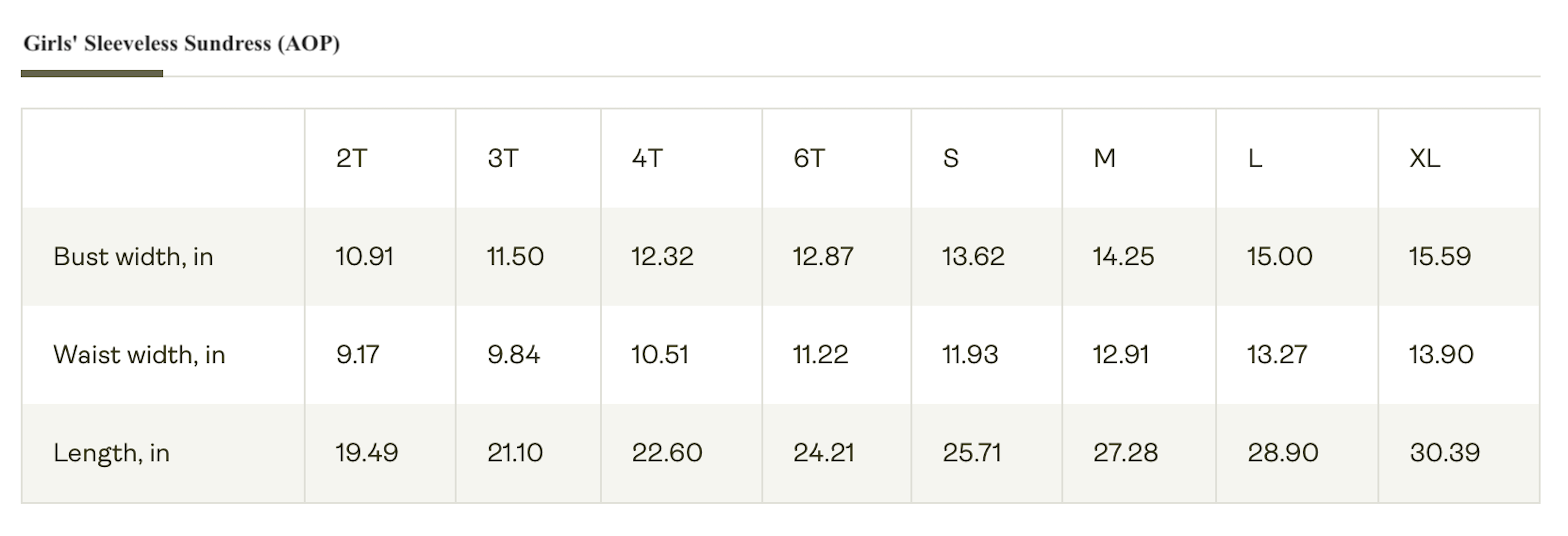1568x536 pixels.
Task: Click the 15.59 bust width cell
Action: (1439, 256)
